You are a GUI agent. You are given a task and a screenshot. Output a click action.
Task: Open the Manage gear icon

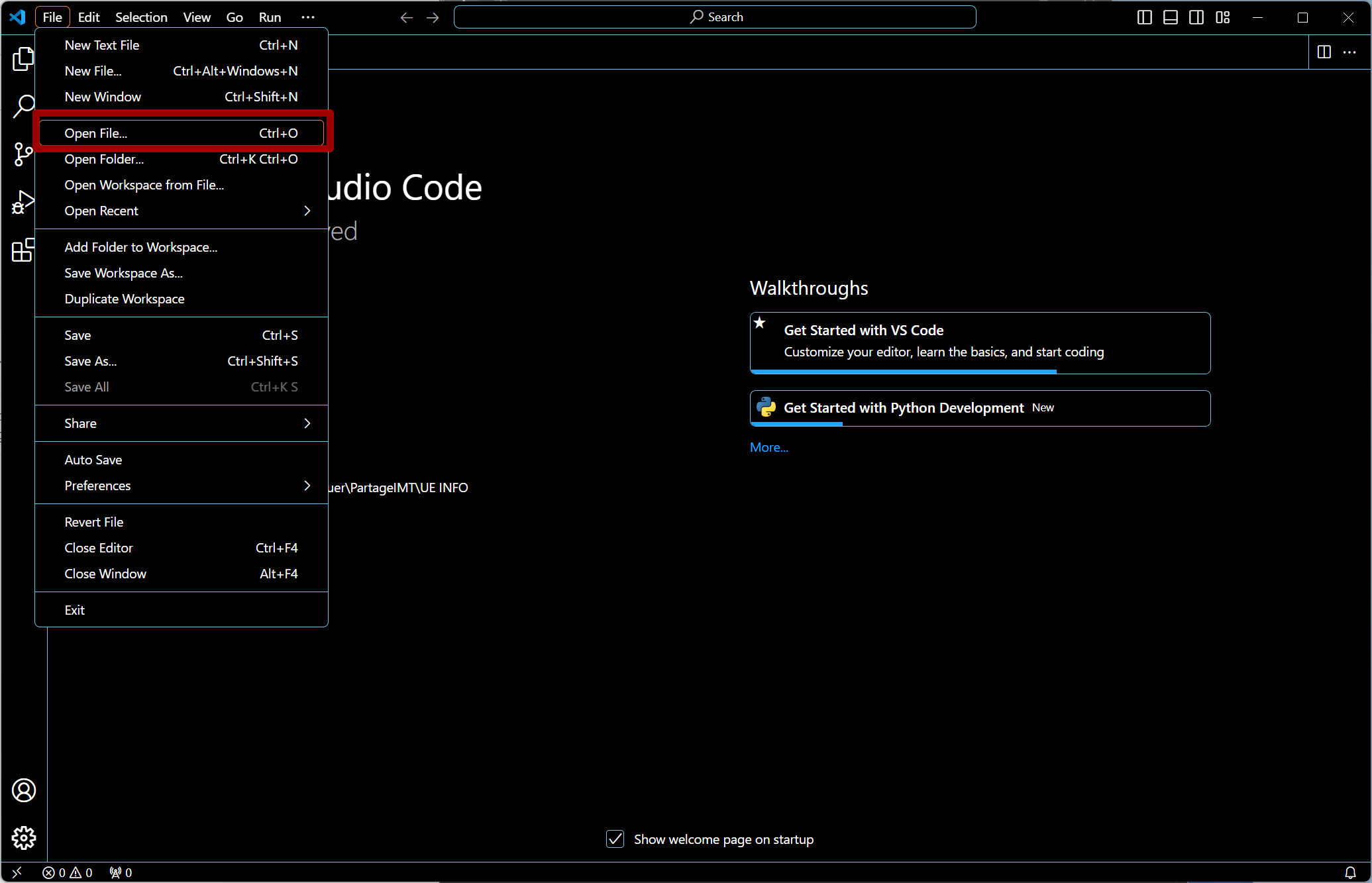pyautogui.click(x=24, y=838)
